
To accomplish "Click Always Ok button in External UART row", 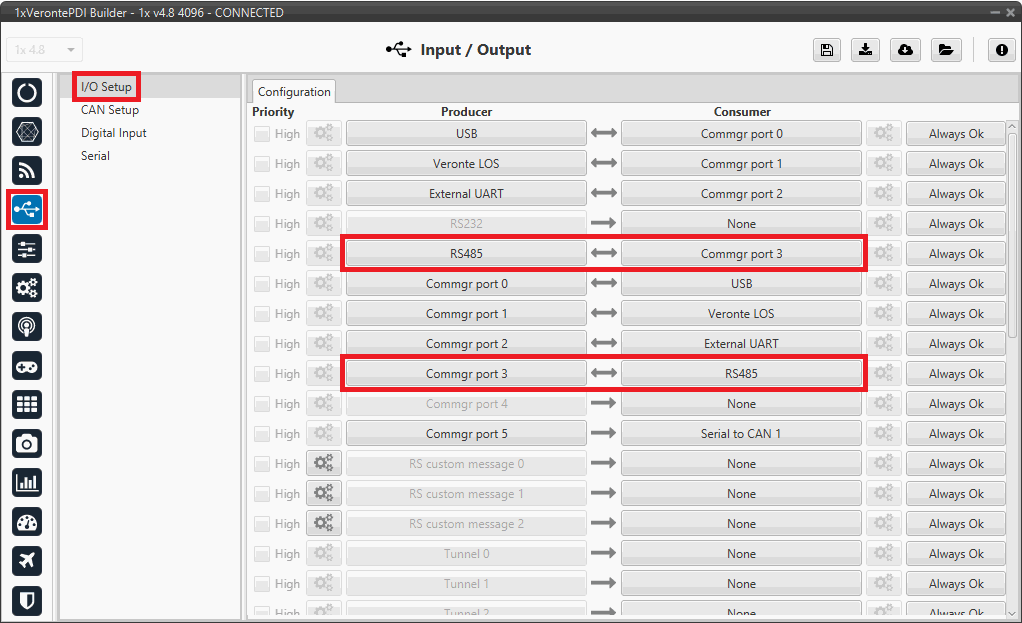I will tap(955, 194).
